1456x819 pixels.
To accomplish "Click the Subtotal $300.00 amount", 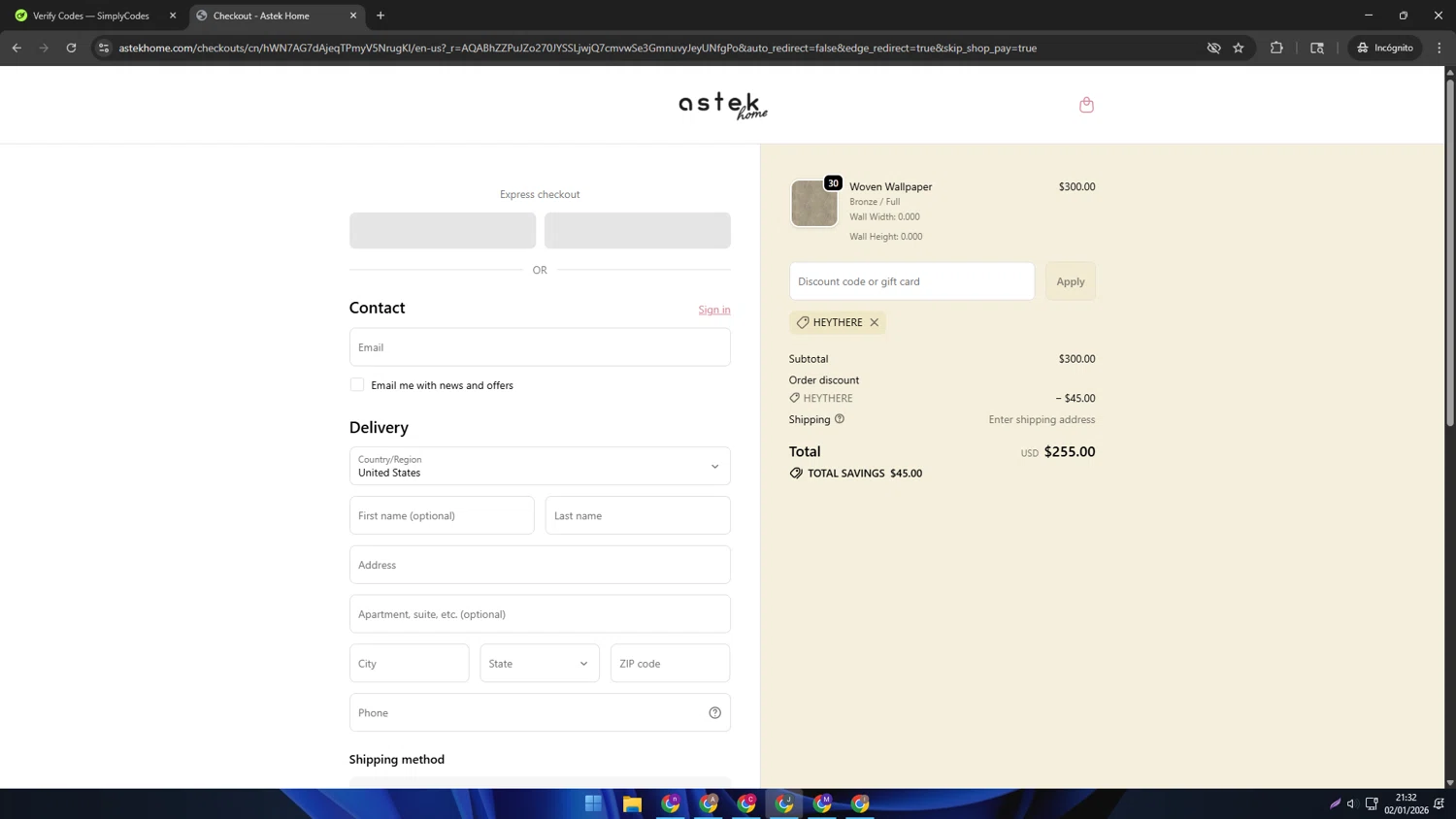I will 1077,359.
